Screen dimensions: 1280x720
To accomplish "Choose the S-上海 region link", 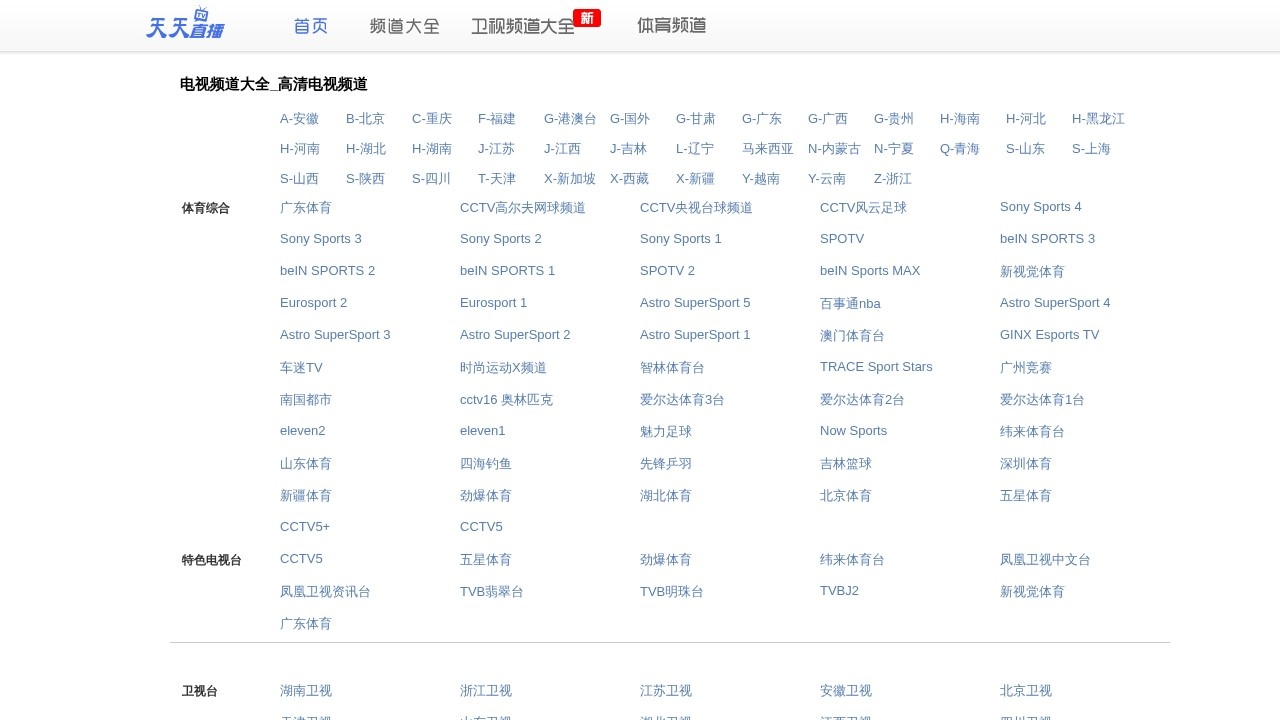I will tap(1091, 149).
